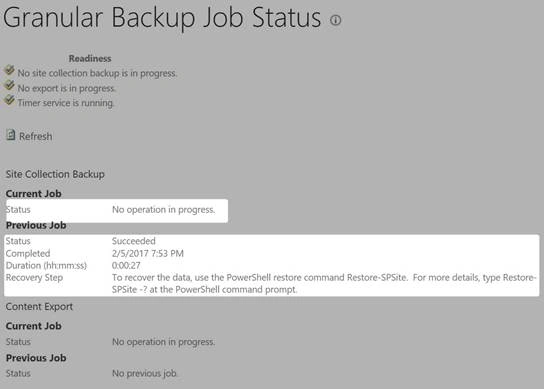Click 'No site collection backup is in progress' text

pos(97,73)
